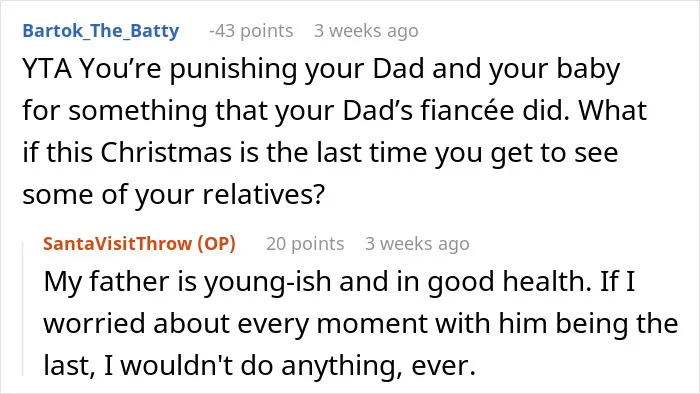
Task: Click the word punishing in comment
Action: tap(233, 71)
